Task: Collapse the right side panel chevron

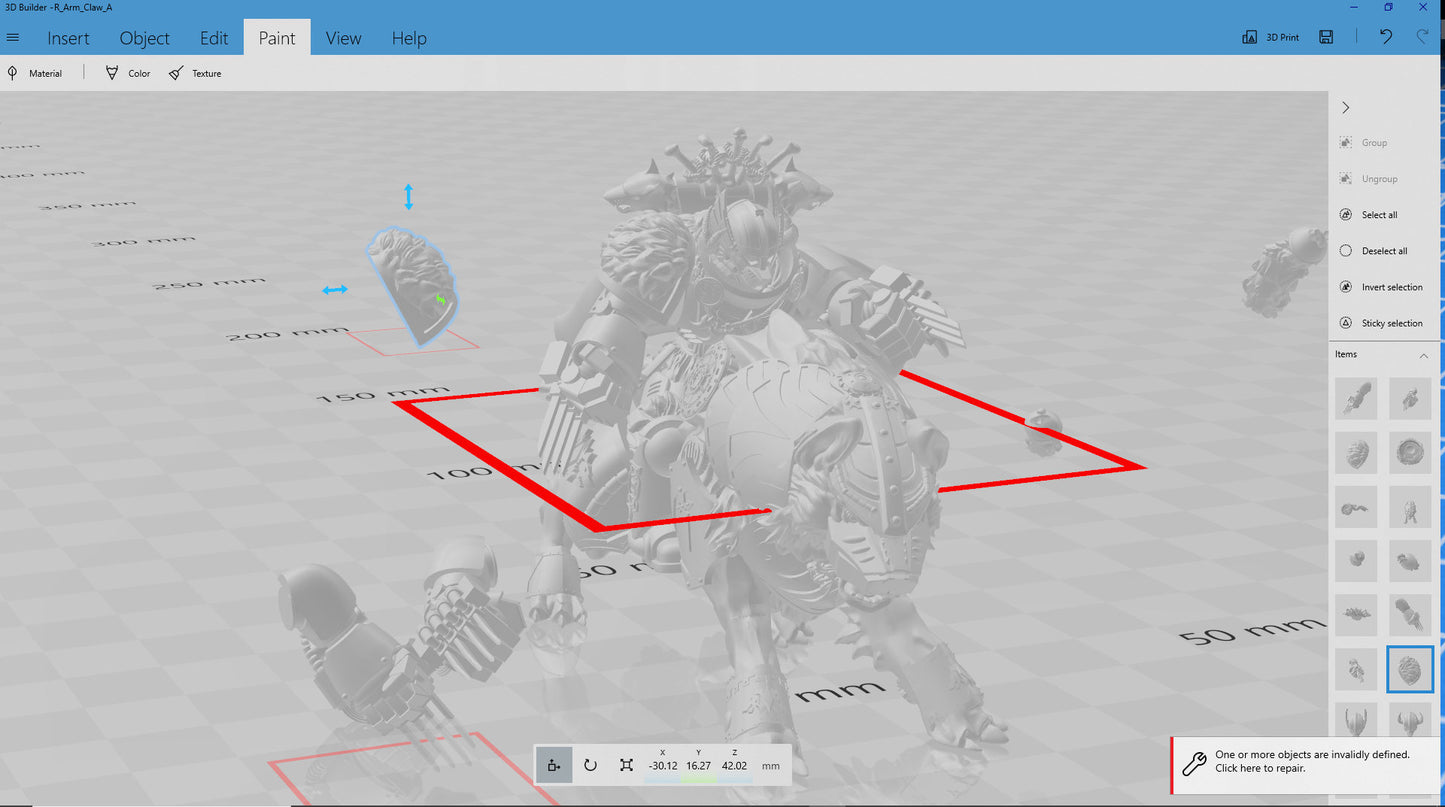Action: click(1346, 107)
